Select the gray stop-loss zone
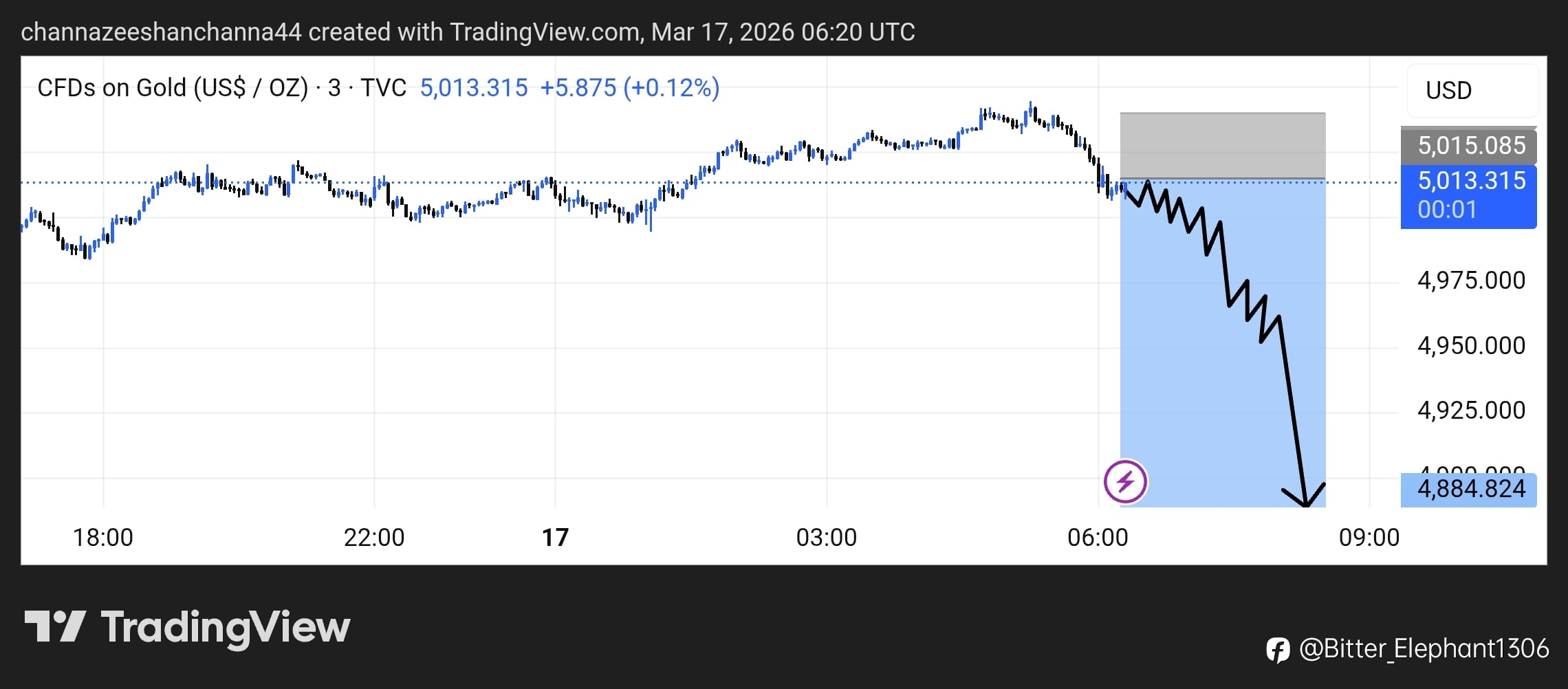The height and width of the screenshot is (689, 1568). [1222, 145]
